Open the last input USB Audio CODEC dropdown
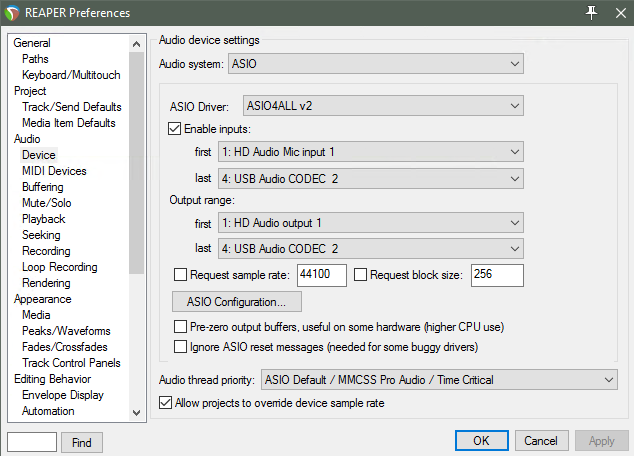634x456 pixels. pyautogui.click(x=371, y=178)
